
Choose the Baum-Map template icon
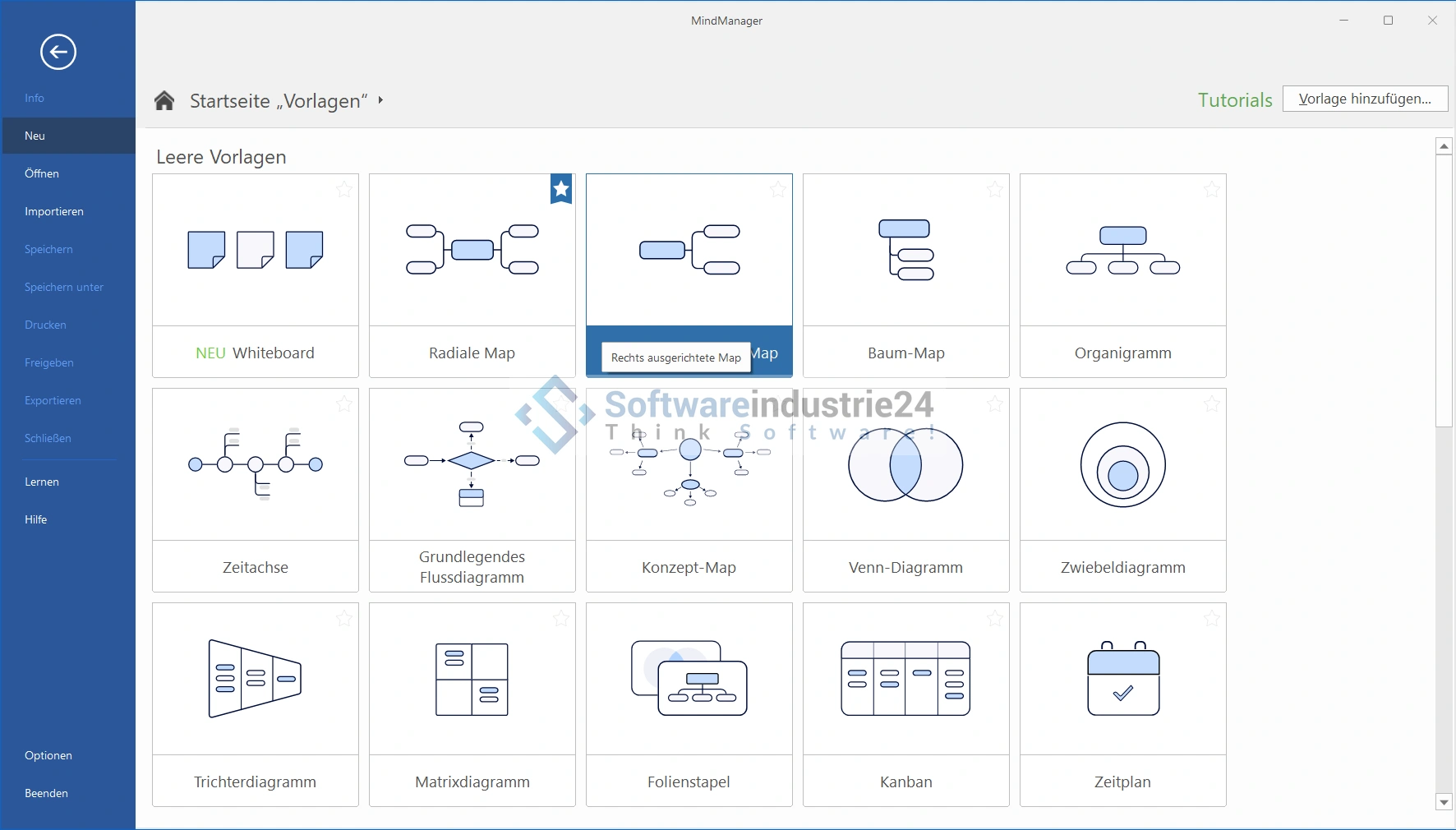coord(905,250)
